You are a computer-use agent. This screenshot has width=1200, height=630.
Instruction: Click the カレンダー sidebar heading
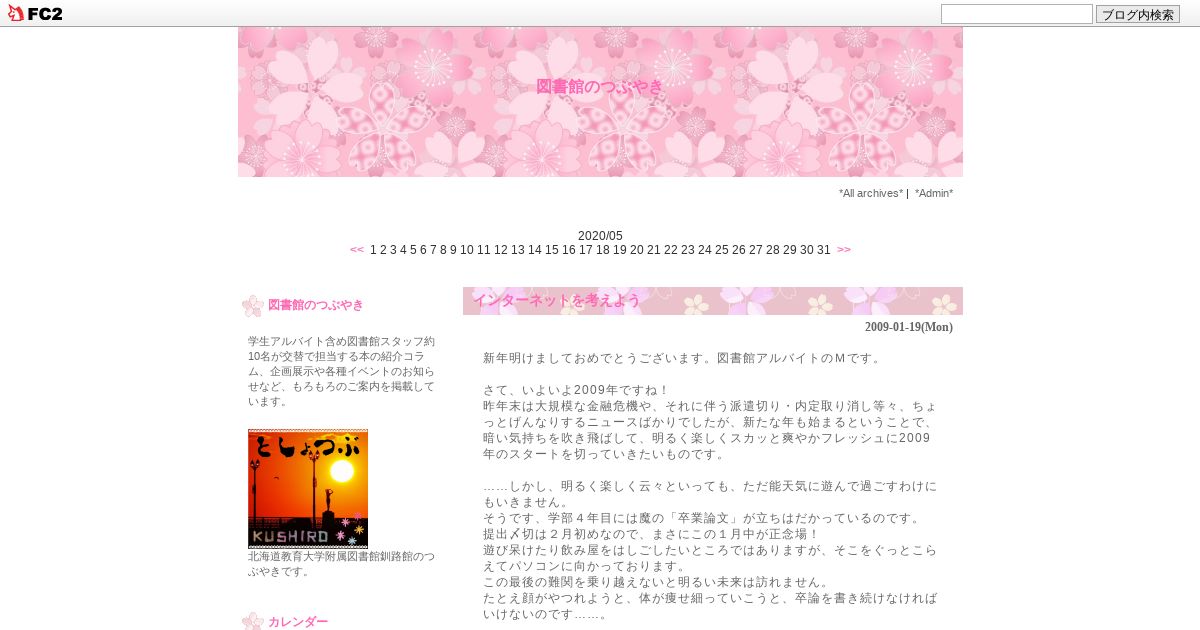(x=298, y=622)
